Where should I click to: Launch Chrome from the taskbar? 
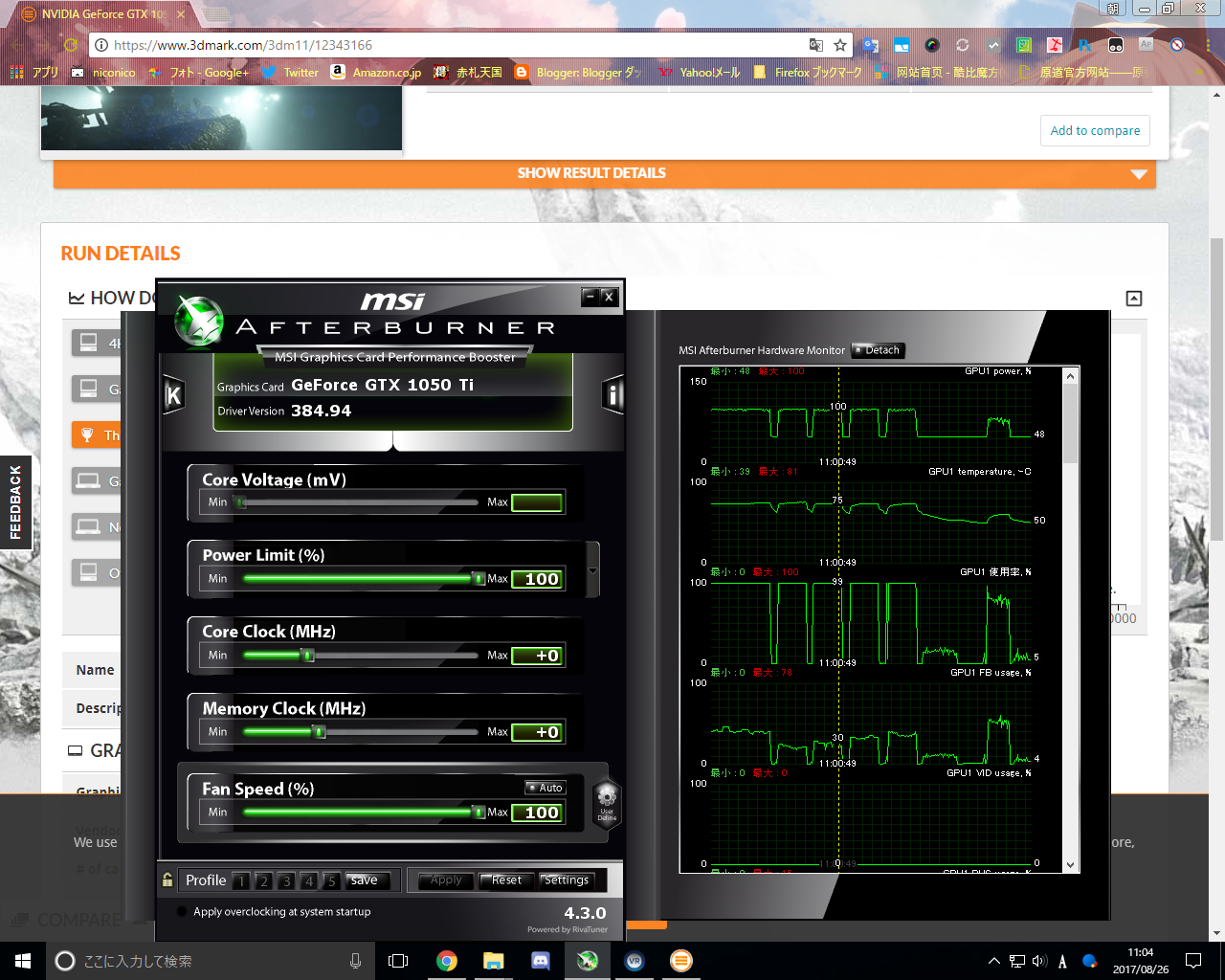(447, 961)
